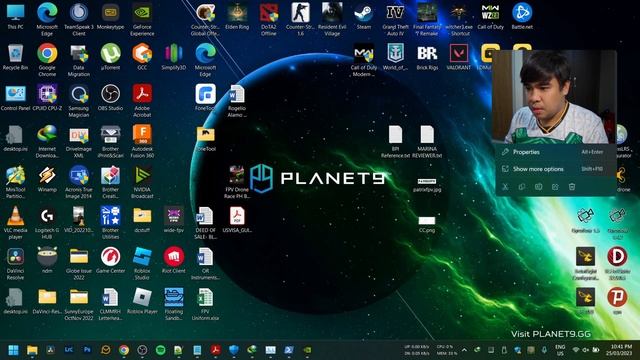Select the Resident Evil Village icon

pos(332,19)
